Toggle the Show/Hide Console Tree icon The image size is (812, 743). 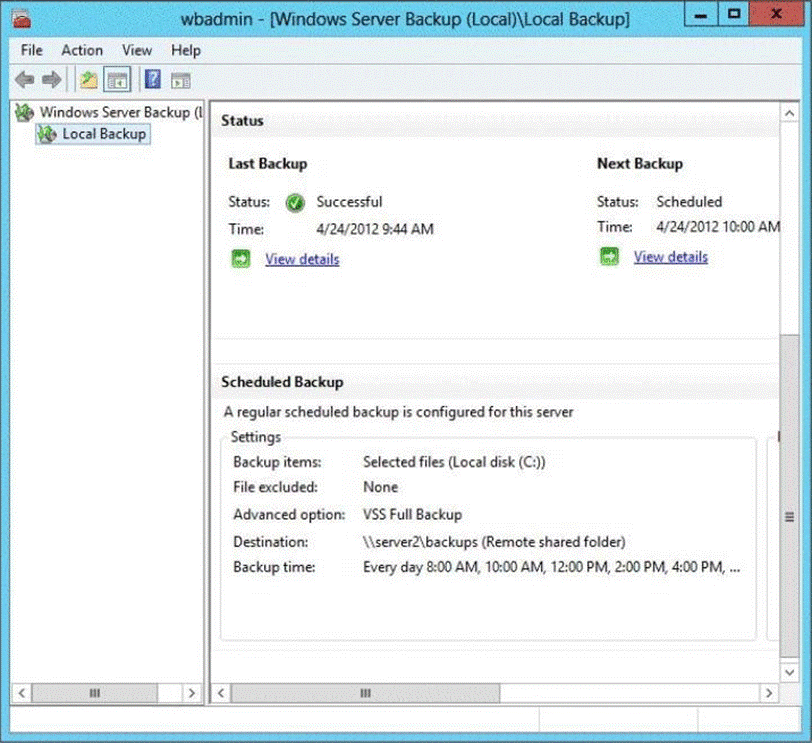pos(117,79)
